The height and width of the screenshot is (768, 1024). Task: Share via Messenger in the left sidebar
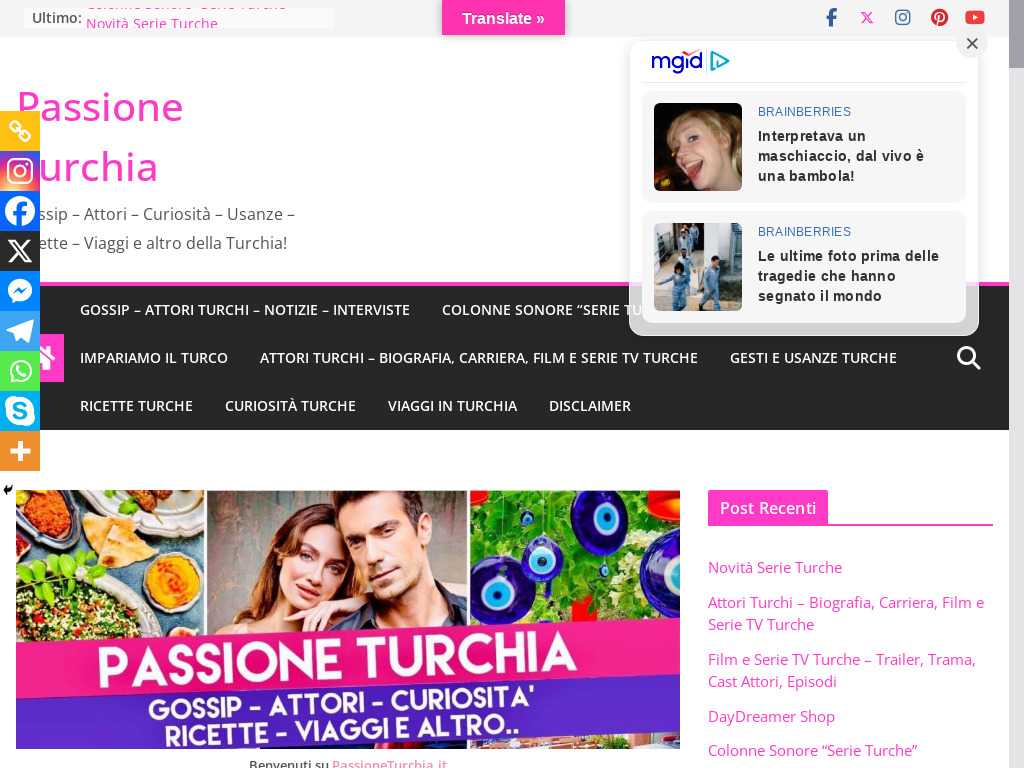coord(20,291)
